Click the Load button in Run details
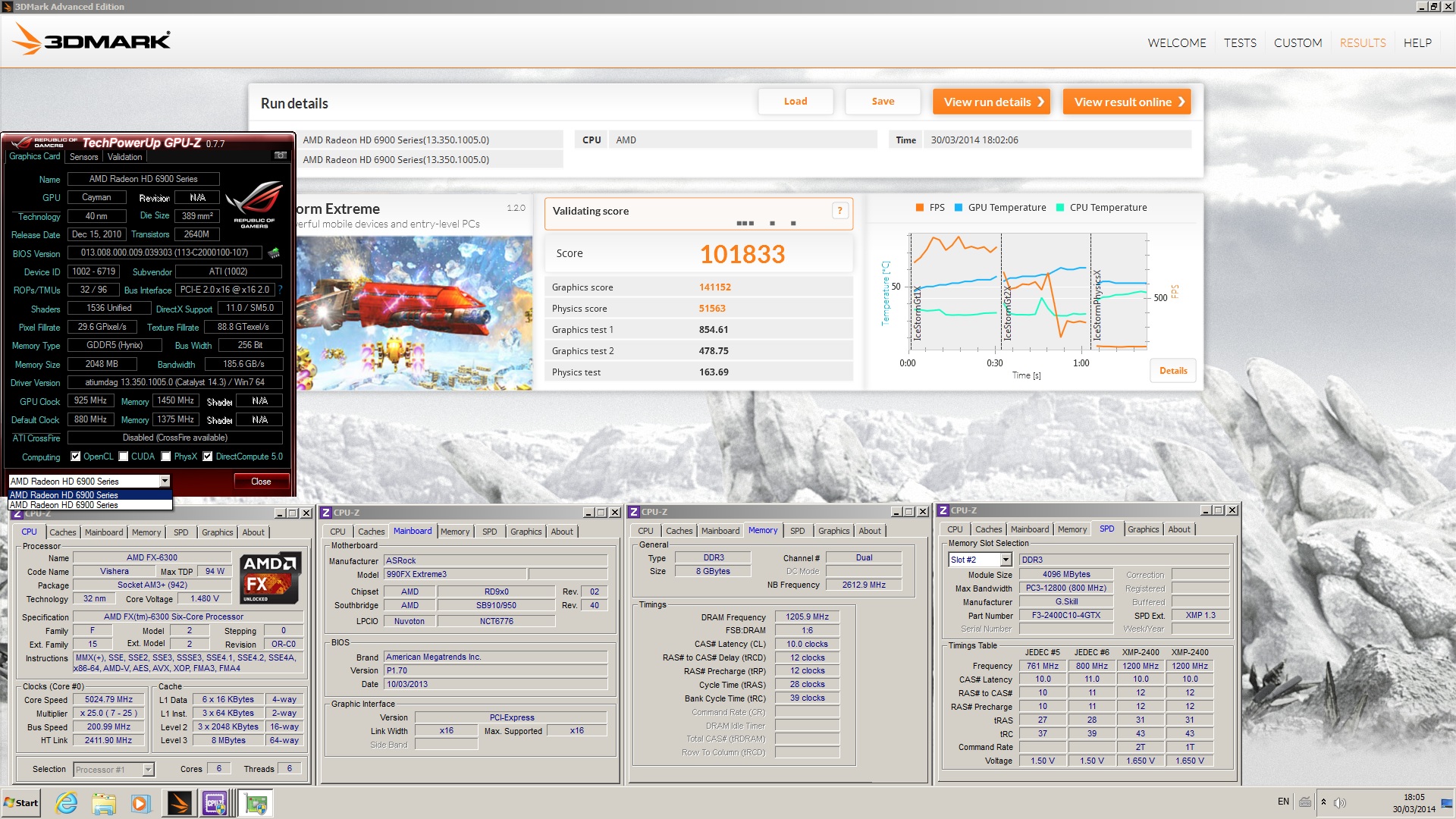 click(795, 102)
